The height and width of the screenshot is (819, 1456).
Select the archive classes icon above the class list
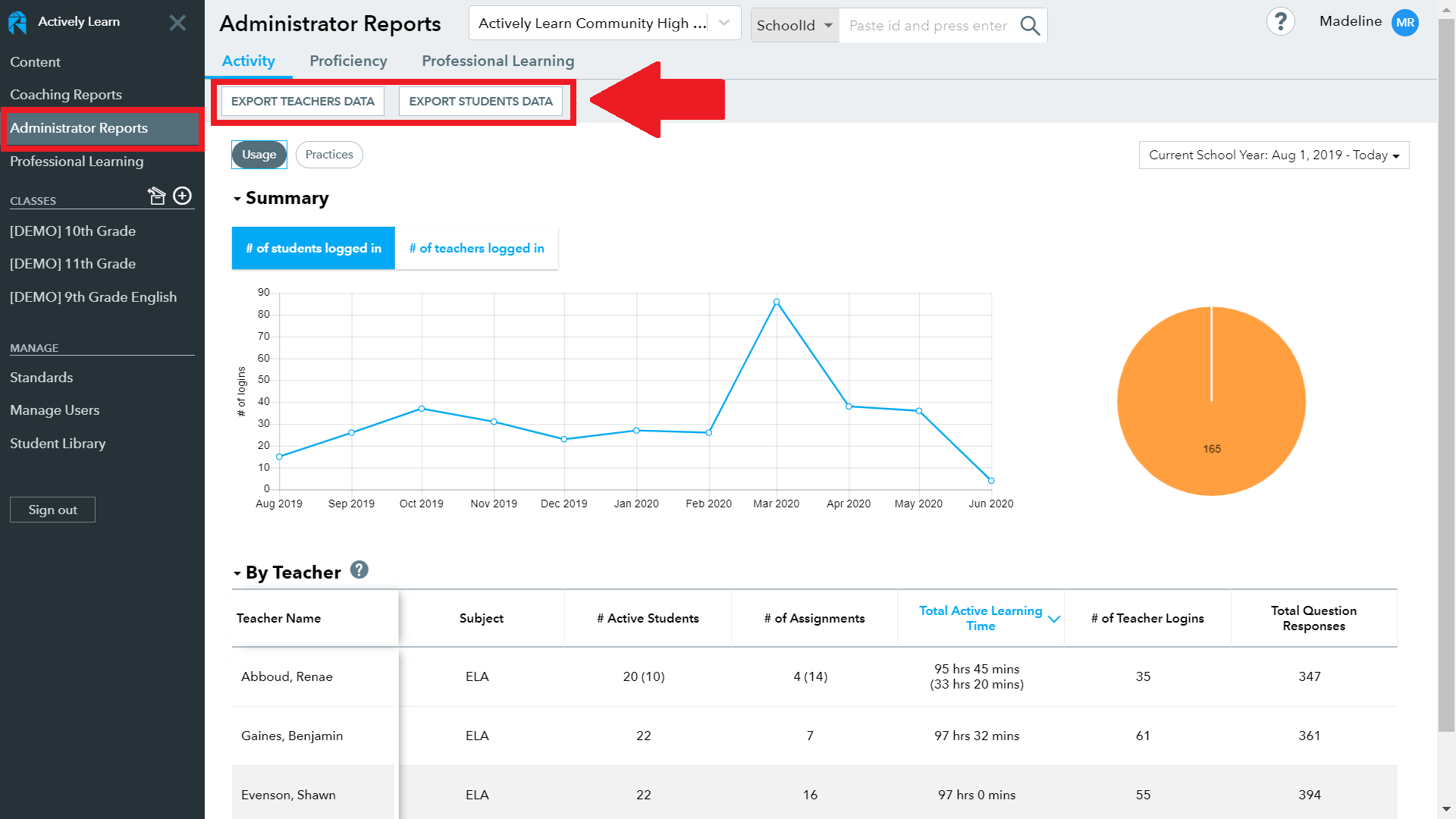click(x=157, y=196)
